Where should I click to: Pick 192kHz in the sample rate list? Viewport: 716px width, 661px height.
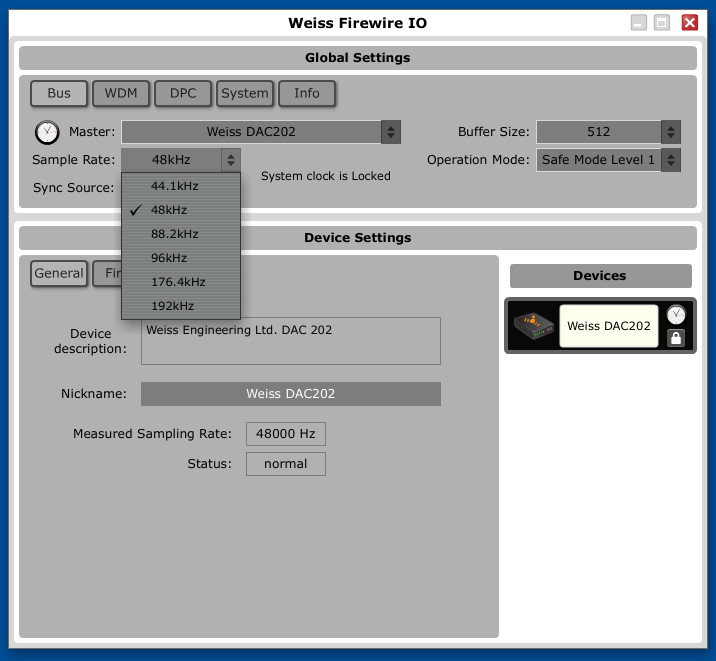pos(181,306)
